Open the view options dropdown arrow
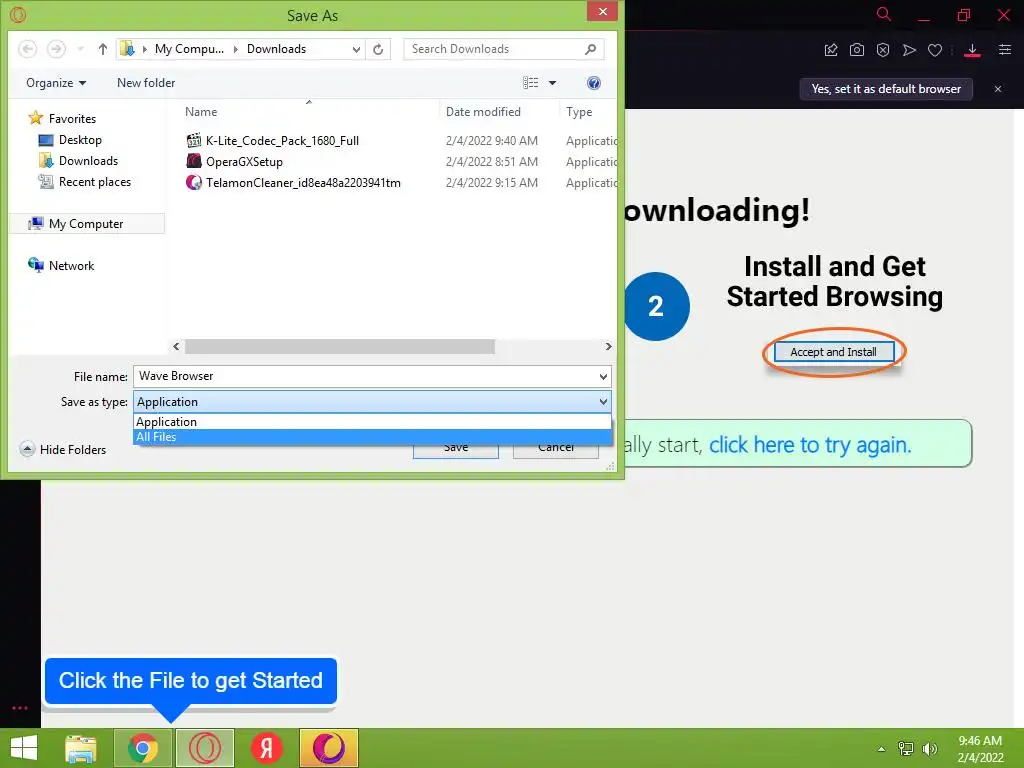The image size is (1024, 768). (552, 83)
